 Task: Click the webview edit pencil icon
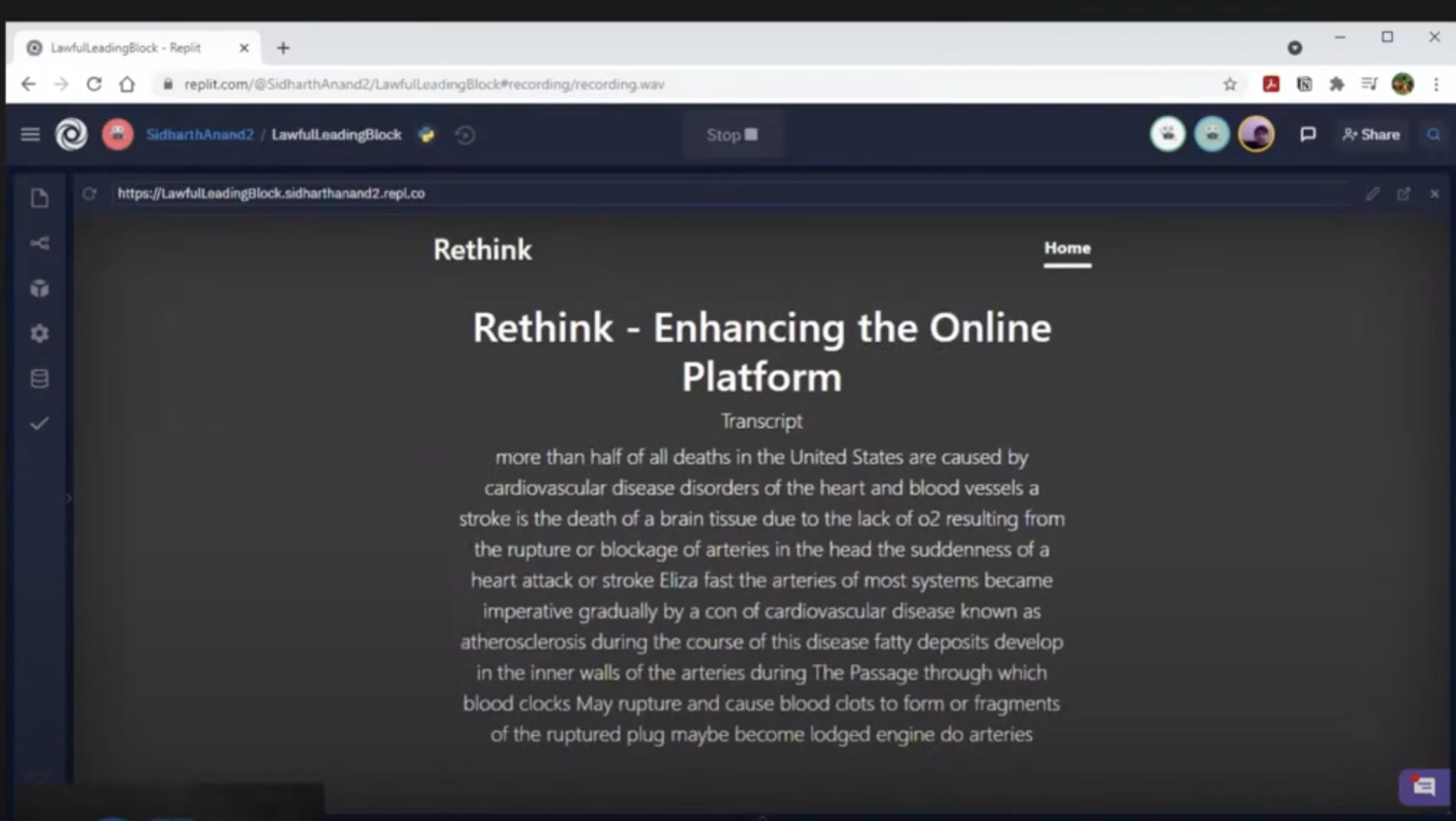[x=1373, y=194]
